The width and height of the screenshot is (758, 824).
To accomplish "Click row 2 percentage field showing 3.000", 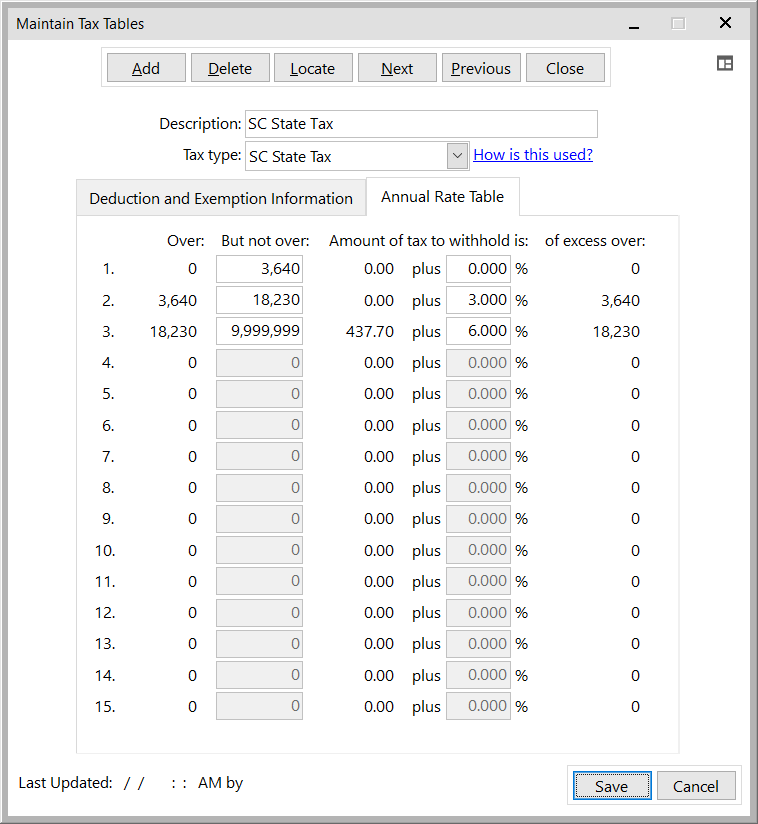I will [x=478, y=300].
